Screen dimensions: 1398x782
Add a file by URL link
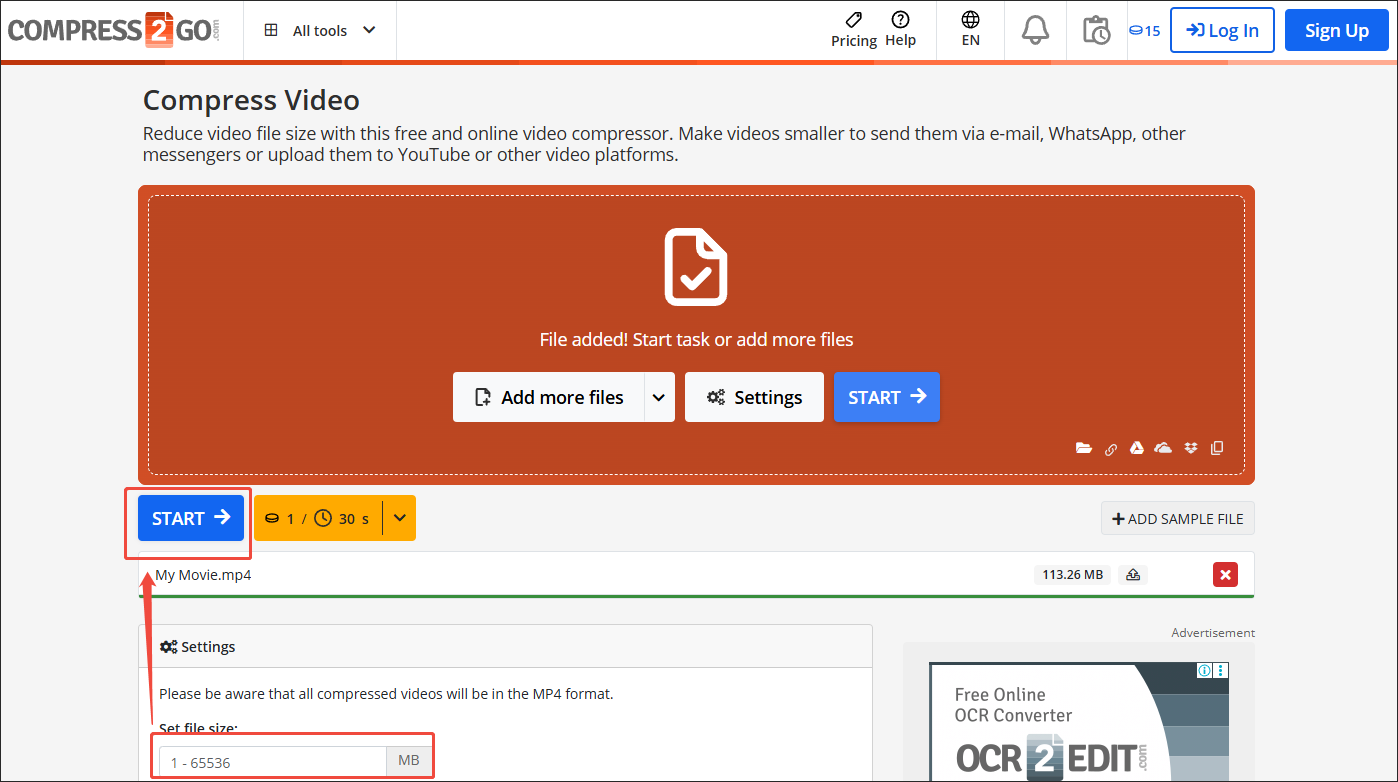[1110, 448]
